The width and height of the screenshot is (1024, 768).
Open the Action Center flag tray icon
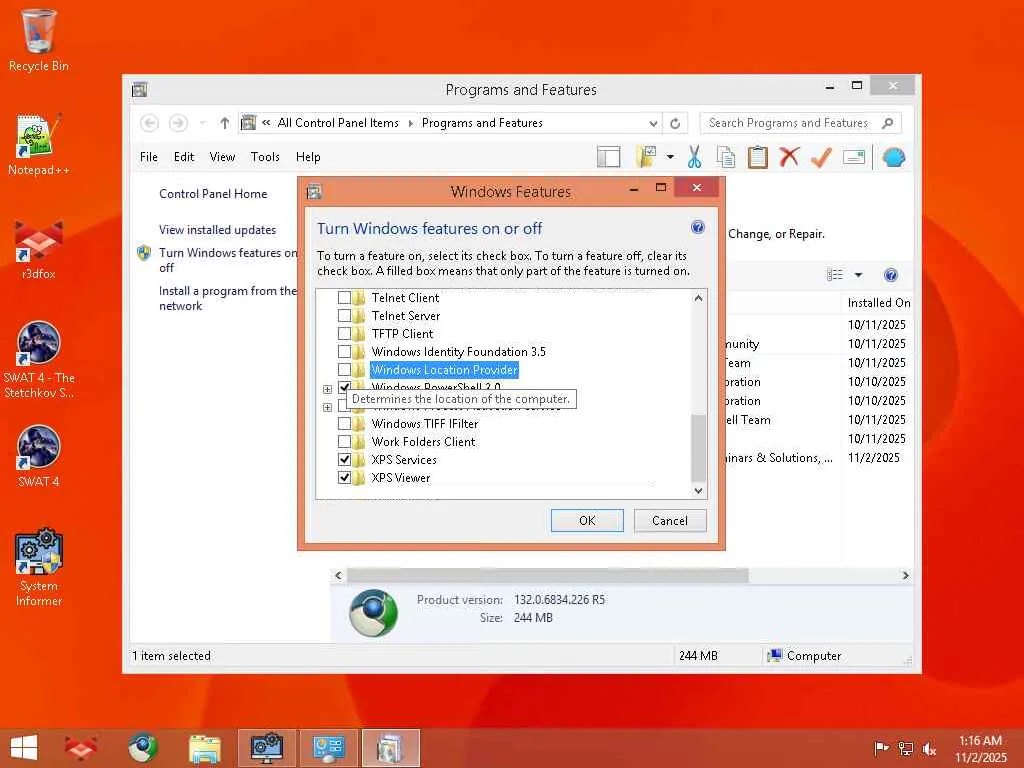tap(881, 748)
